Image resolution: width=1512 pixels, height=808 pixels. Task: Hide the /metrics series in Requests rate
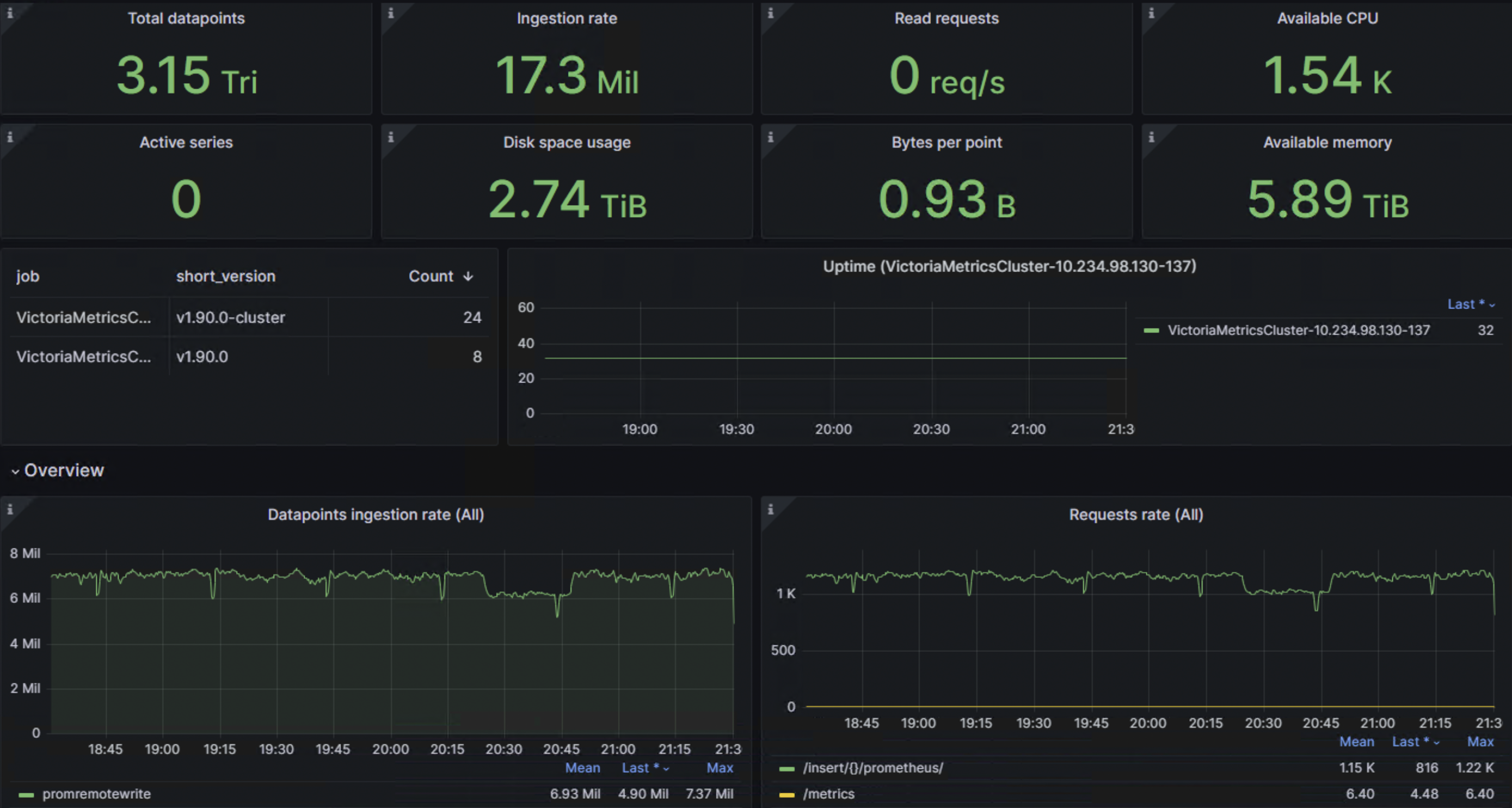click(828, 794)
